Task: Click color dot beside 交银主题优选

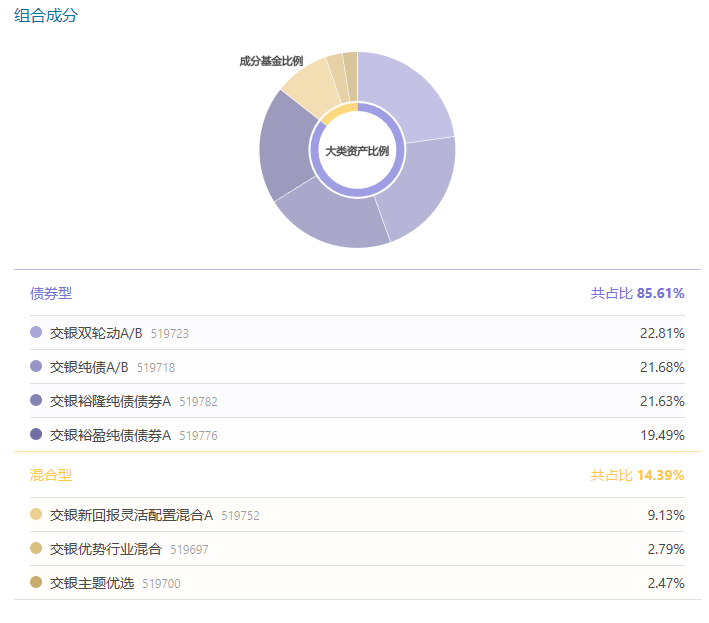Action: coord(36,582)
